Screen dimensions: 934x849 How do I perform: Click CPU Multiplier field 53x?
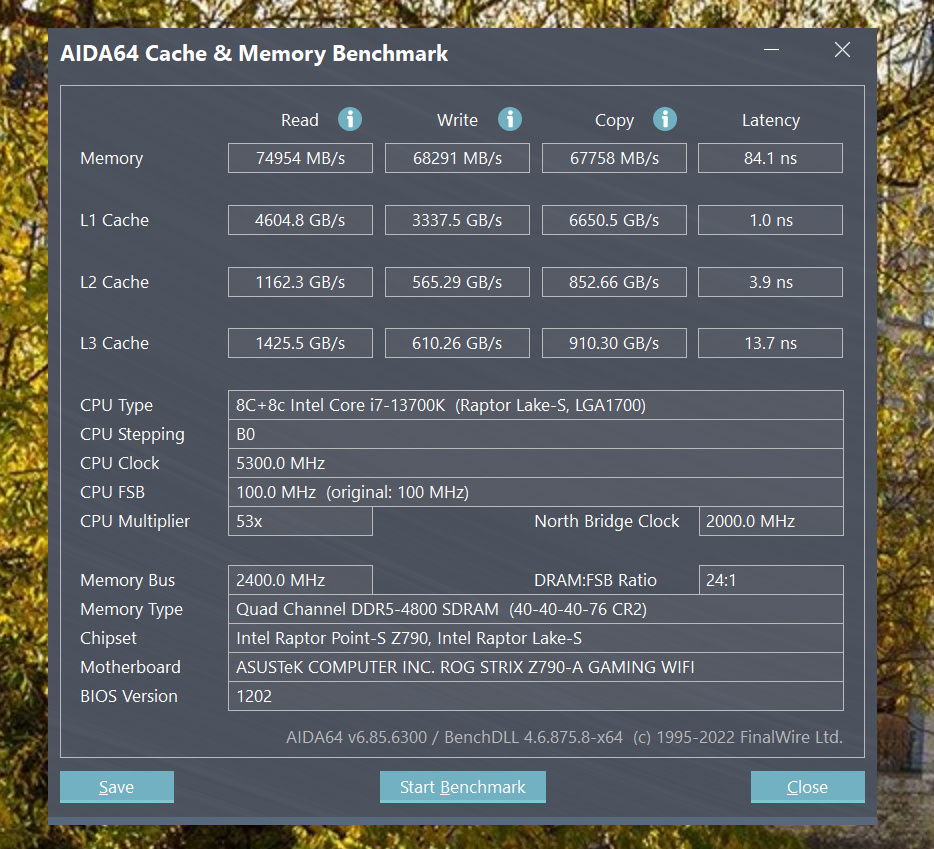coord(300,521)
